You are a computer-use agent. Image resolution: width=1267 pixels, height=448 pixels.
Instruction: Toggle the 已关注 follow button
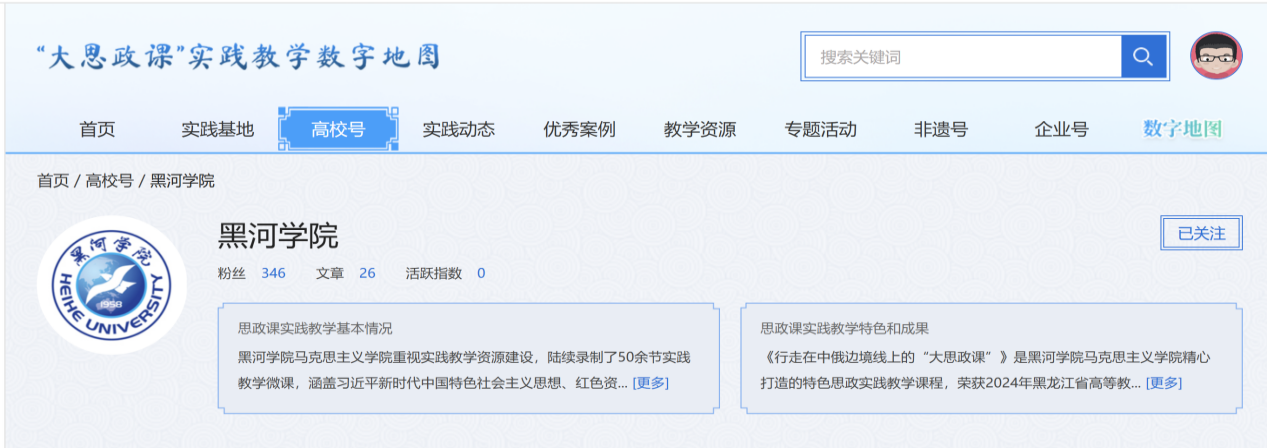click(1201, 233)
